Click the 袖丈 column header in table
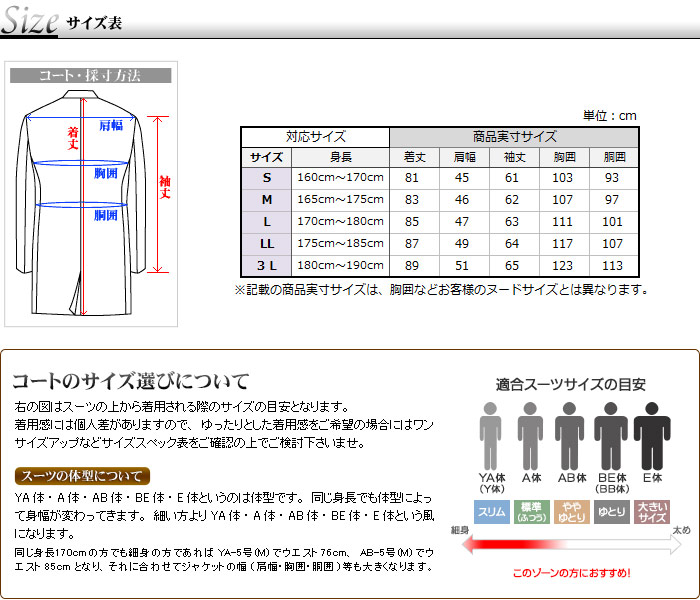This screenshot has height=600, width=700. 515,157
